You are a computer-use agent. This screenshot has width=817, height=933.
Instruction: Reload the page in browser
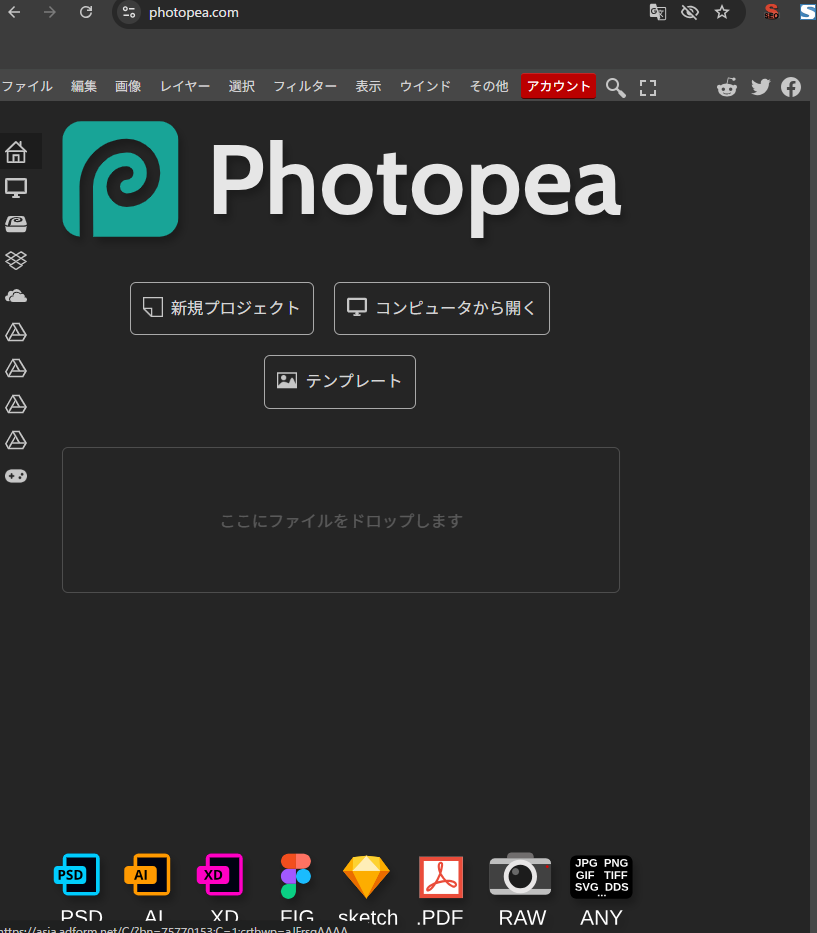click(86, 12)
